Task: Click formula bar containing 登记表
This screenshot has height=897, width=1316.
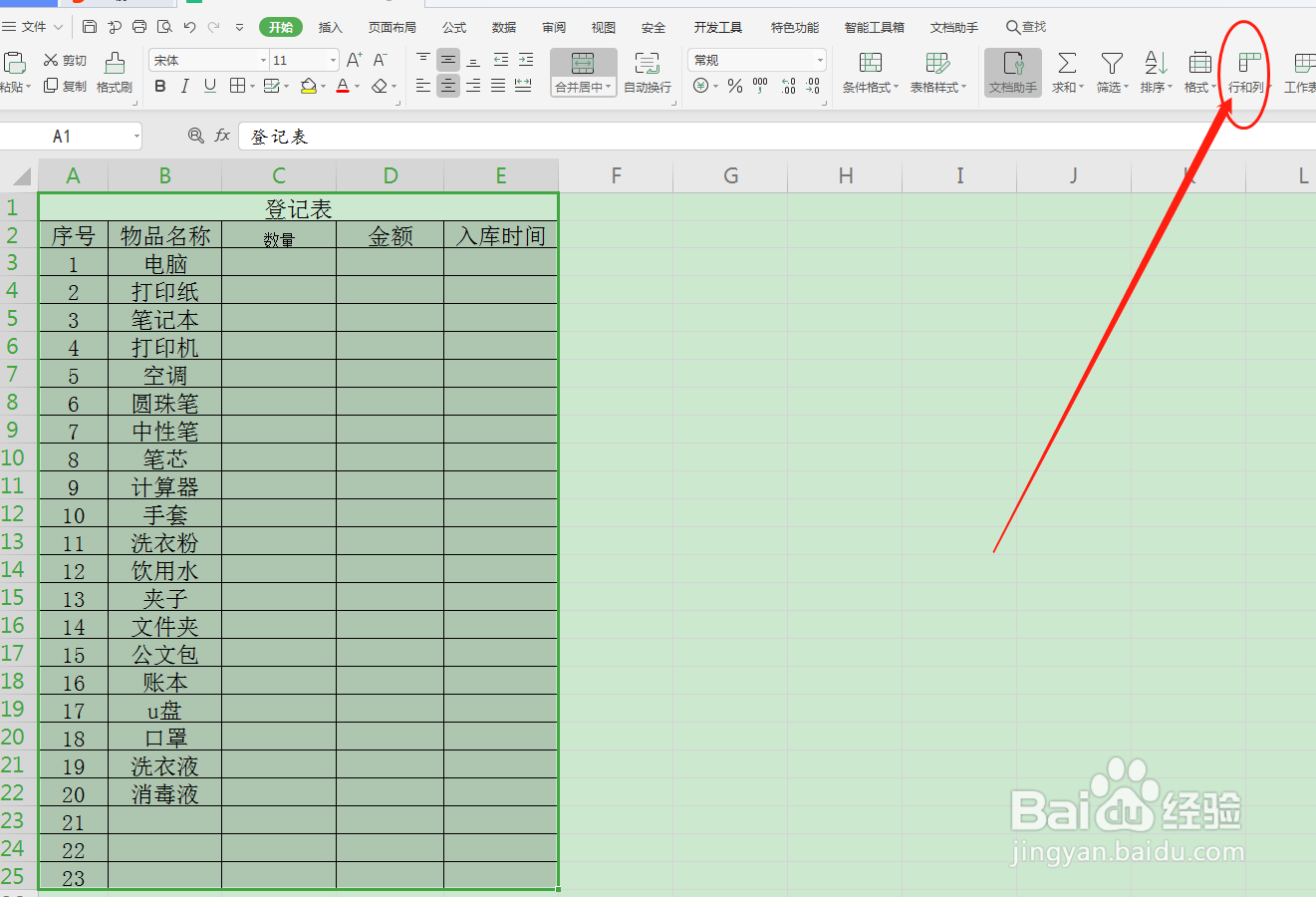Action: tap(777, 137)
